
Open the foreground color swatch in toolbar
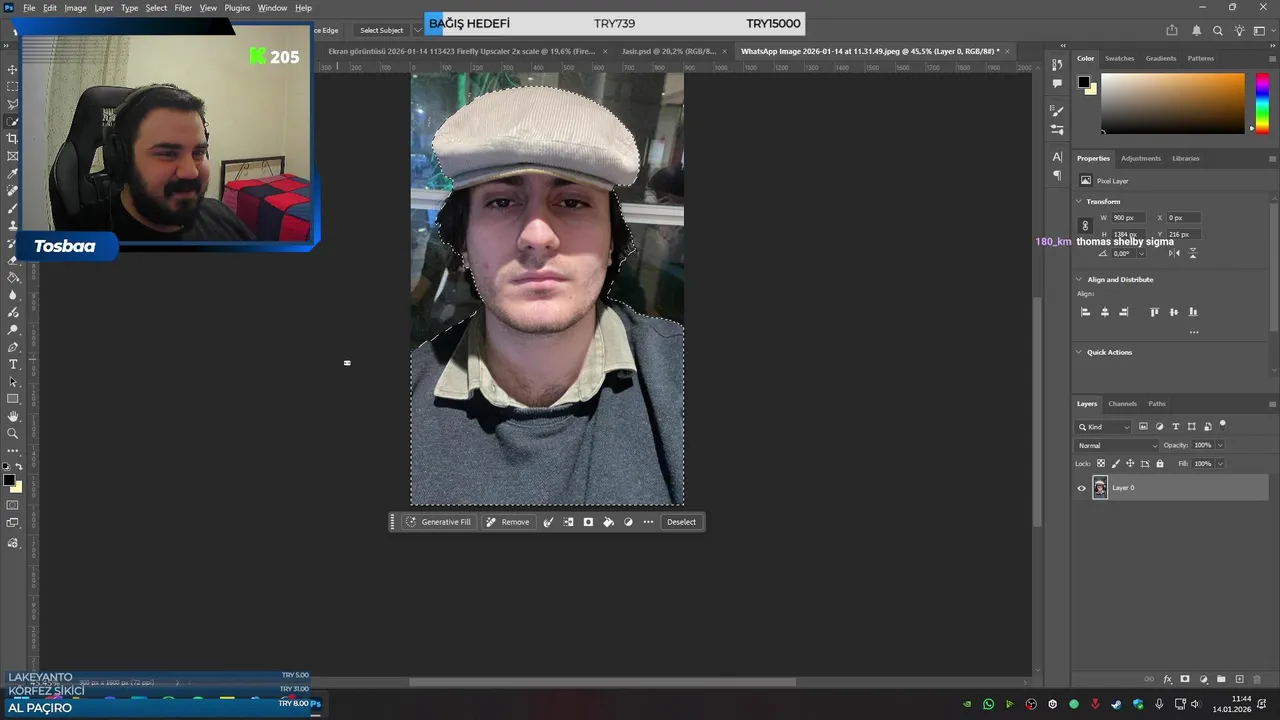[9, 481]
